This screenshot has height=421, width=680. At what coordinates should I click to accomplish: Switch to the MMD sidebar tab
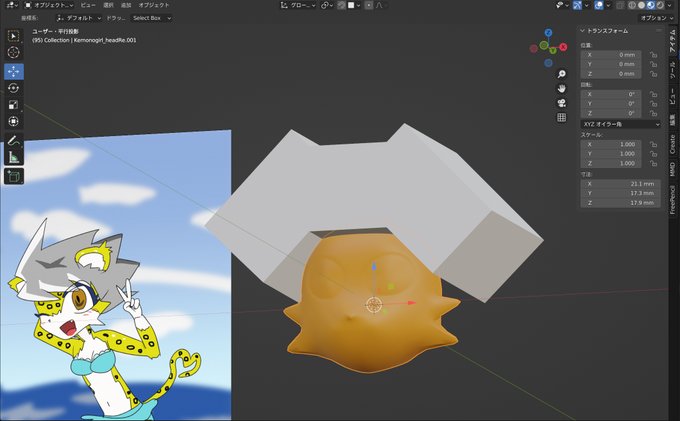pos(673,169)
